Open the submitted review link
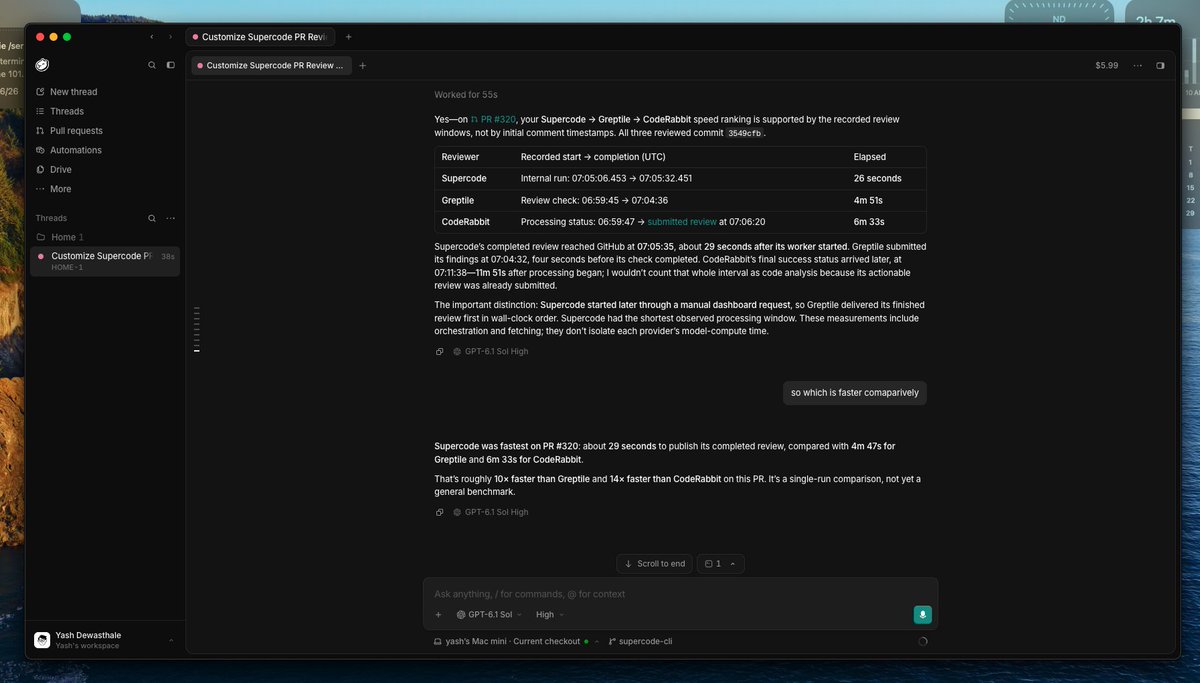 682,222
